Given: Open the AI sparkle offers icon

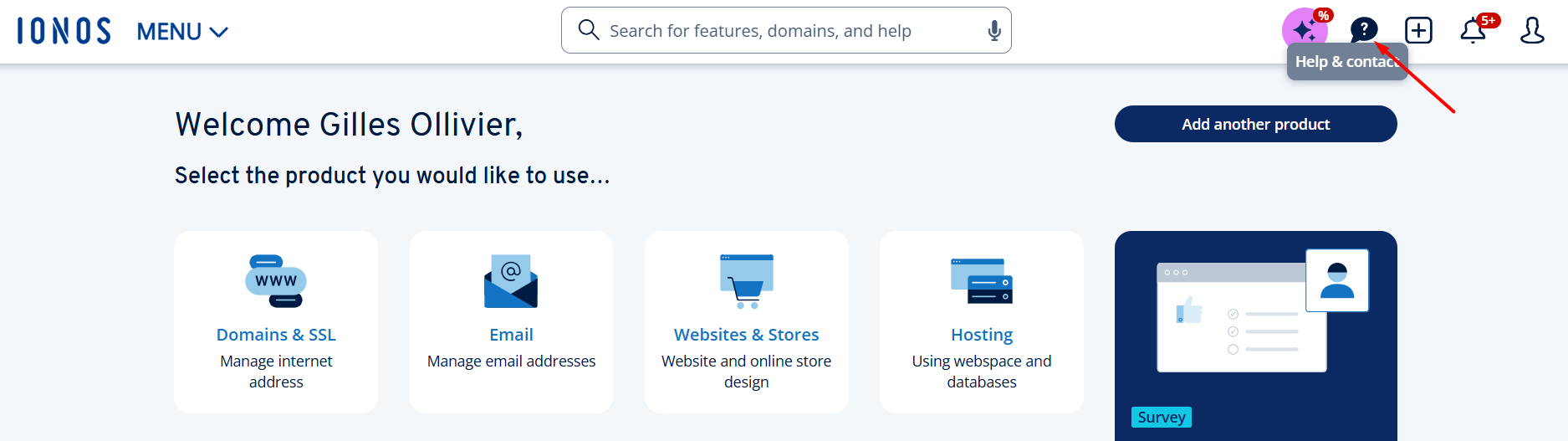Looking at the screenshot, I should (1305, 31).
